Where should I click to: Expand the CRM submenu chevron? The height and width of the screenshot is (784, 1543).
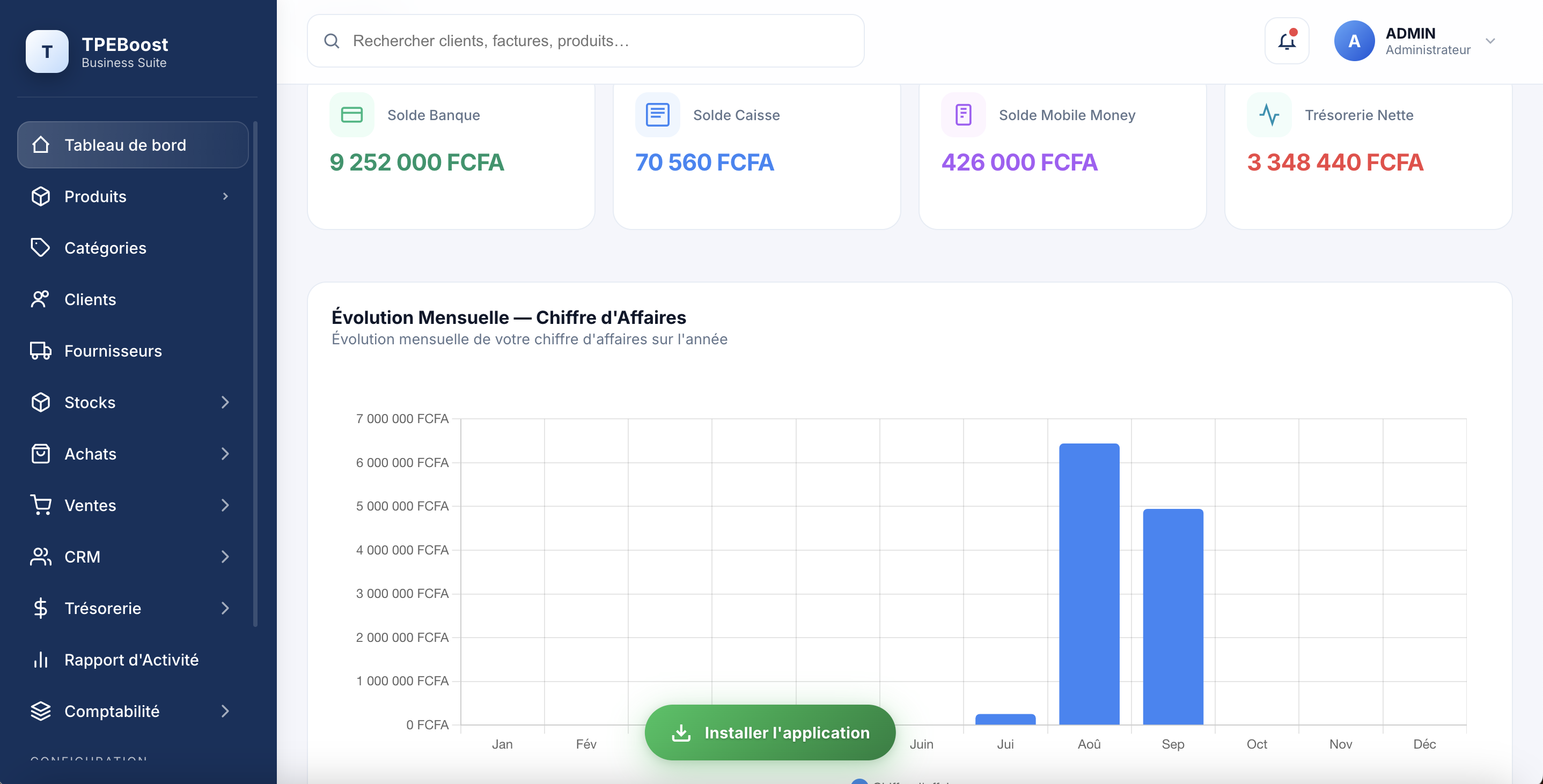tap(225, 557)
